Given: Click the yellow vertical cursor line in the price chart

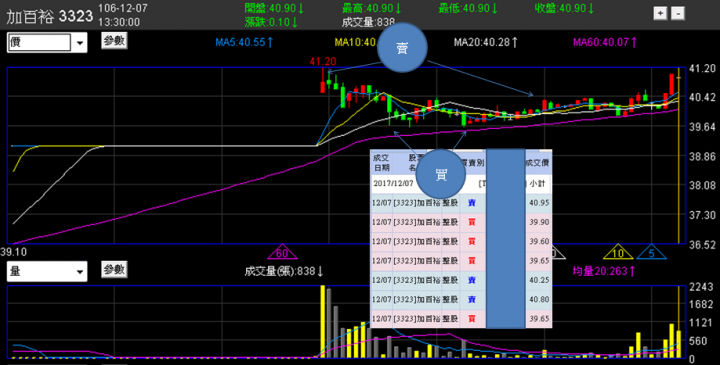Looking at the screenshot, I should (x=679, y=156).
